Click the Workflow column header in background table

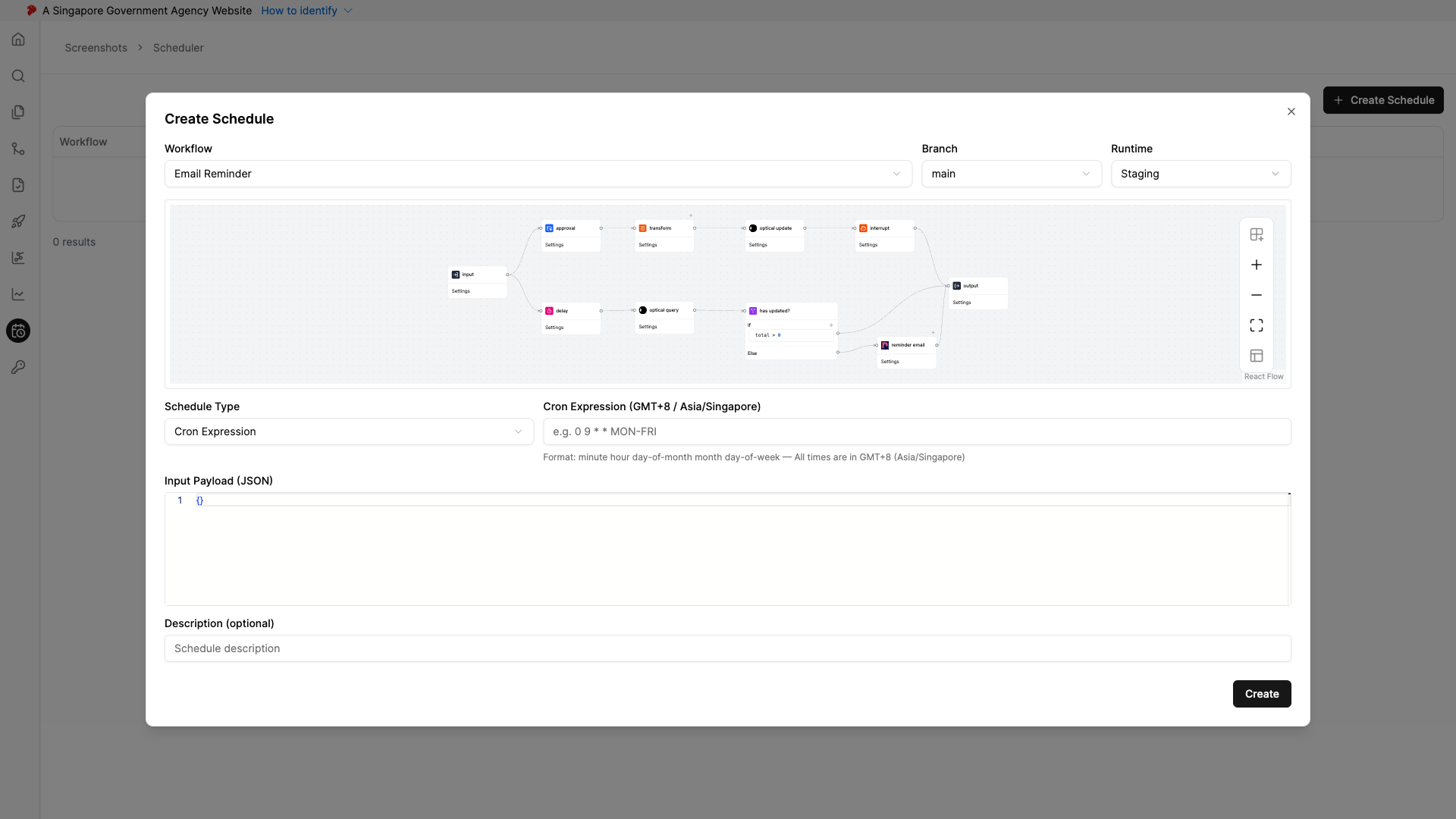[83, 142]
